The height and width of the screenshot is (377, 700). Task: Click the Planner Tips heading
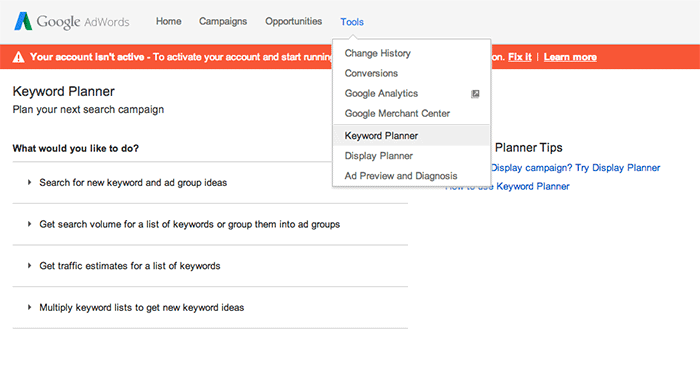tap(529, 148)
